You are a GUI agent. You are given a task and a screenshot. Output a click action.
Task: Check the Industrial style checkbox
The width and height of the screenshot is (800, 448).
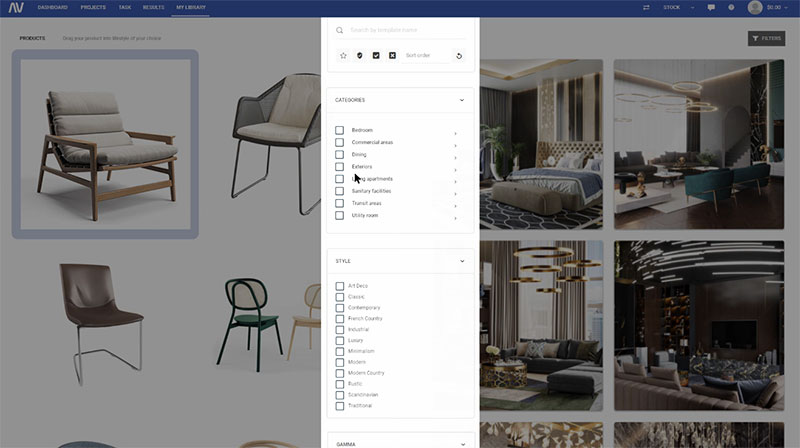pyautogui.click(x=340, y=330)
